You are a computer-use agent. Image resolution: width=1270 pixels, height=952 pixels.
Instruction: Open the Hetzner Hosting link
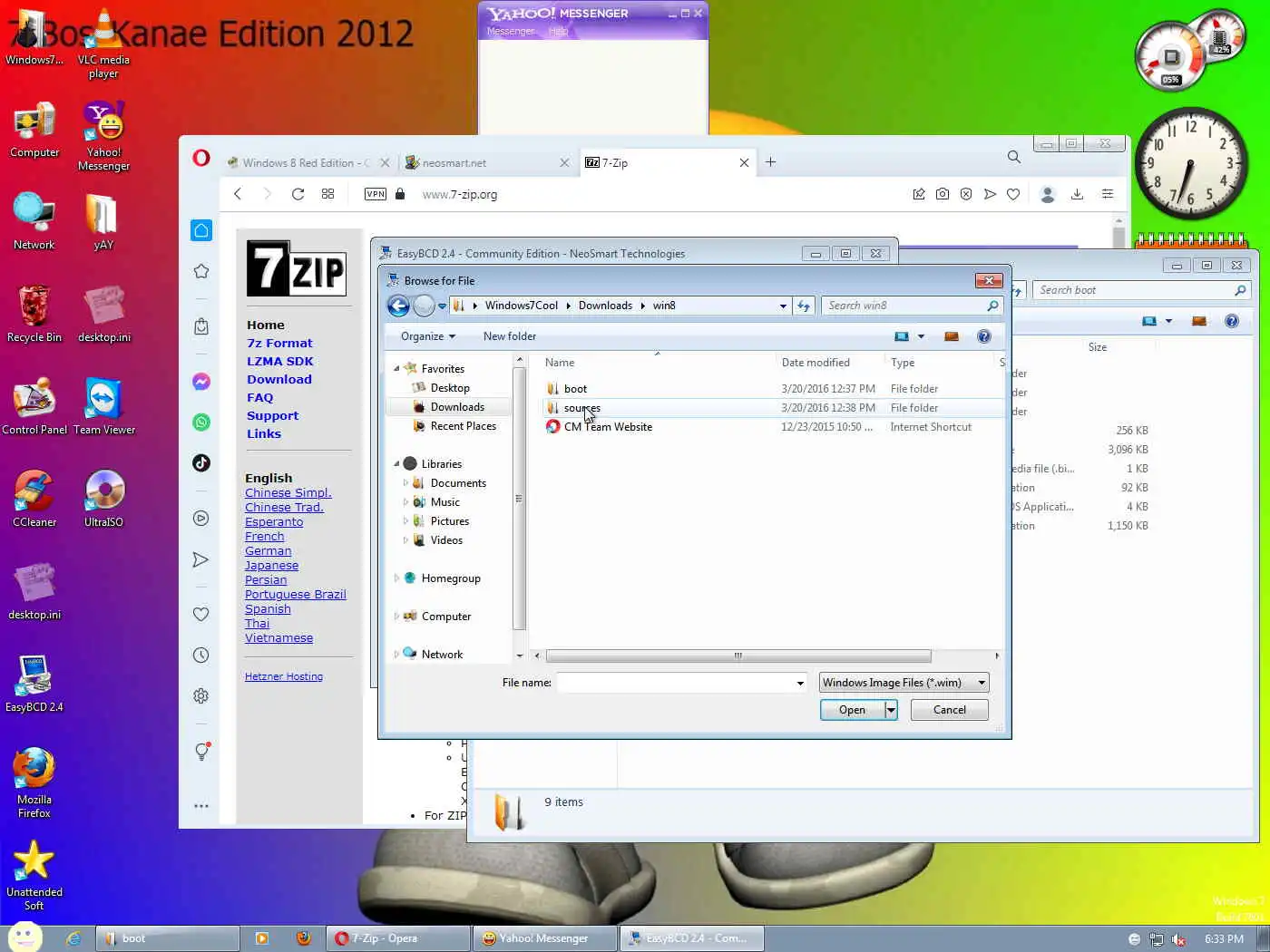[284, 676]
